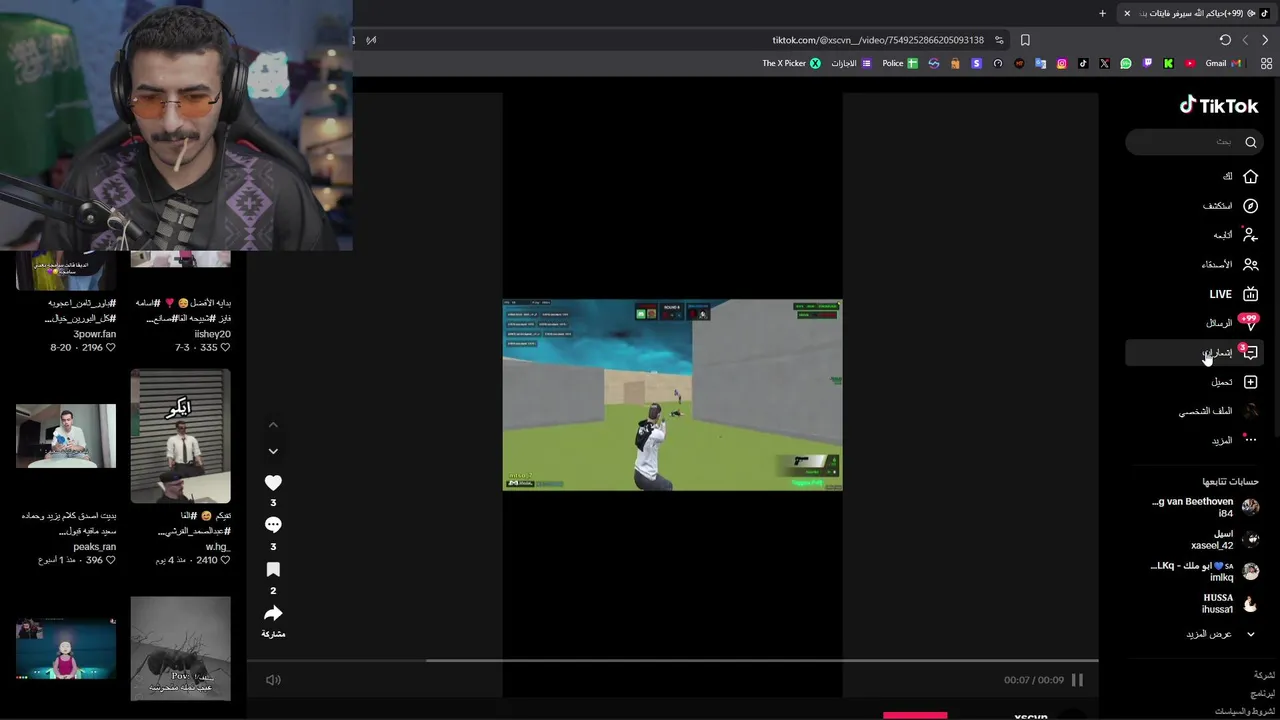The image size is (1280, 720).
Task: Open the X (Twitter) bookmark icon
Action: [x=1104, y=63]
